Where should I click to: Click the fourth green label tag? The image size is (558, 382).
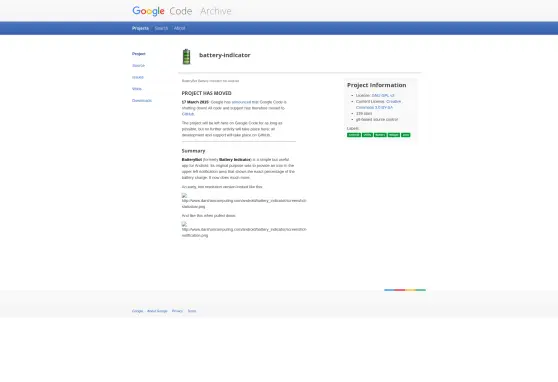(394, 135)
